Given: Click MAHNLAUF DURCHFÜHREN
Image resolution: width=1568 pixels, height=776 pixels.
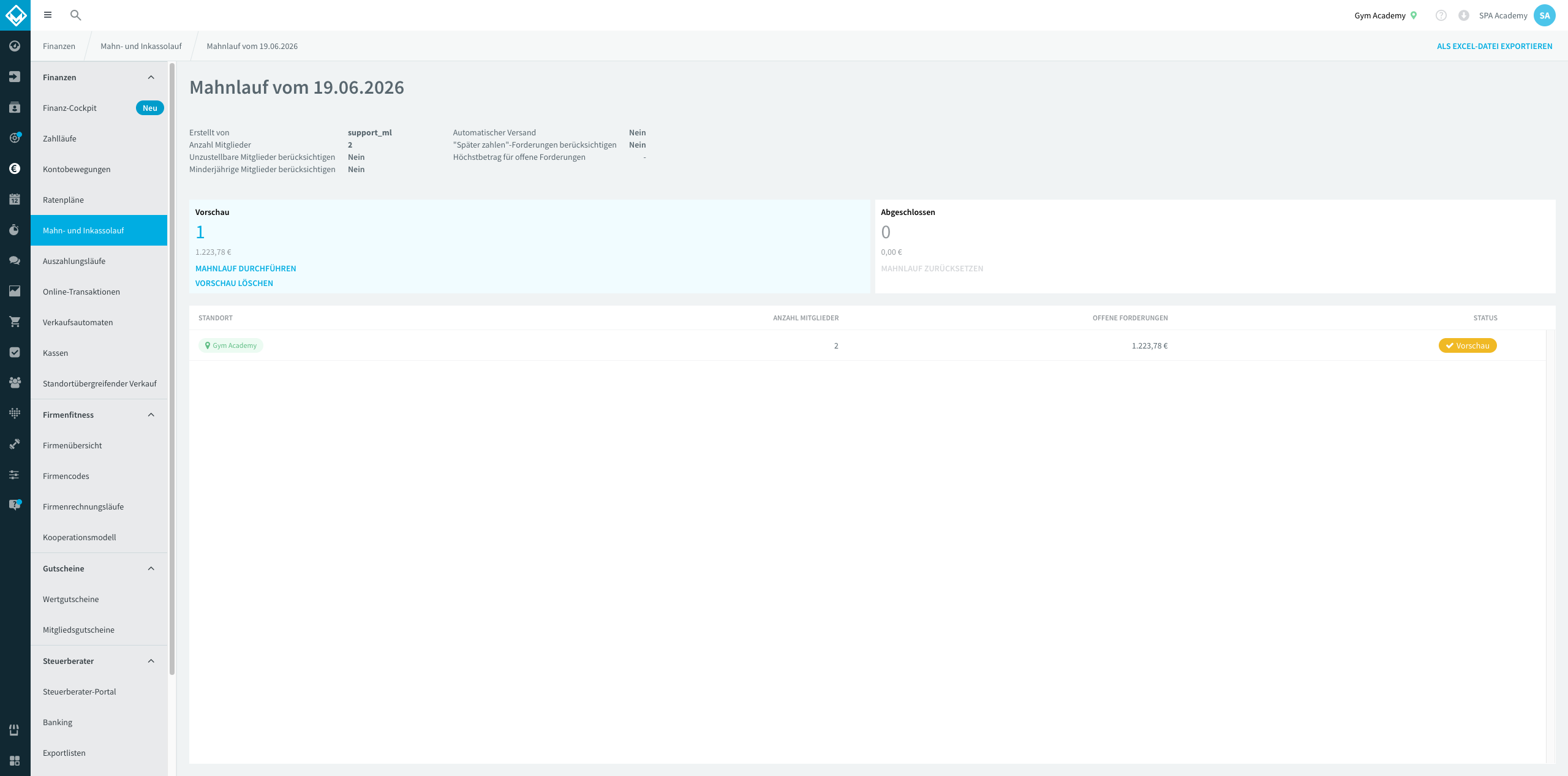Looking at the screenshot, I should click(x=246, y=268).
